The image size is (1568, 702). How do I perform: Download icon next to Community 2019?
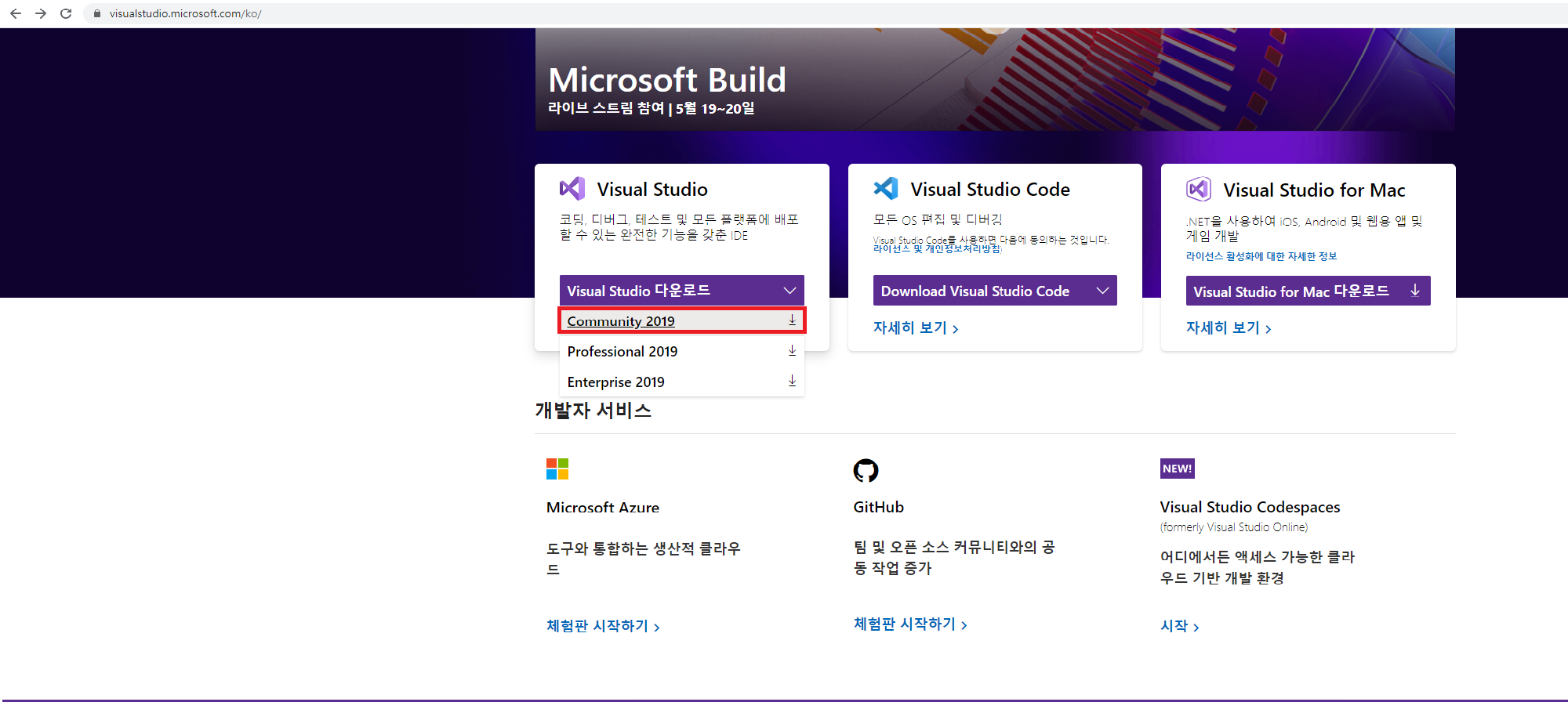click(x=792, y=320)
